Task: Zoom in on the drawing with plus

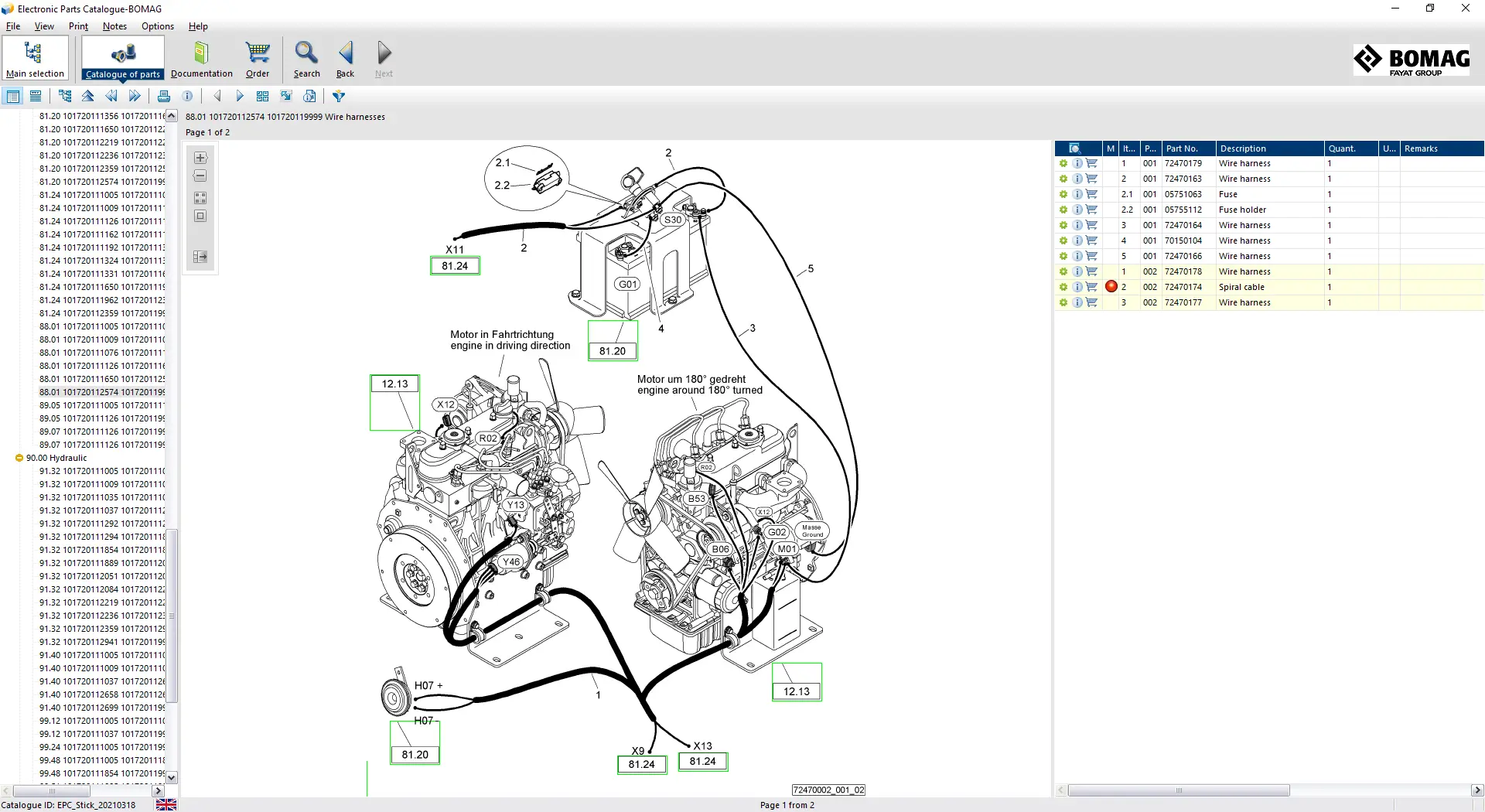Action: click(x=200, y=158)
